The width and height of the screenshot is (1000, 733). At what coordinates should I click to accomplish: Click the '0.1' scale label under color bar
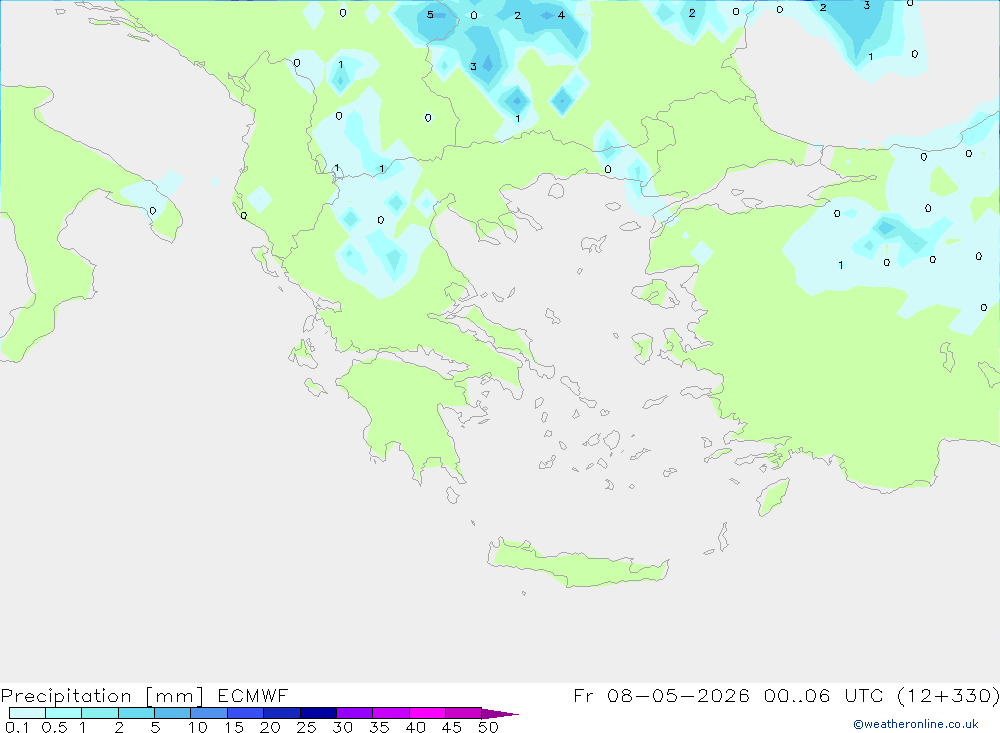[16, 727]
